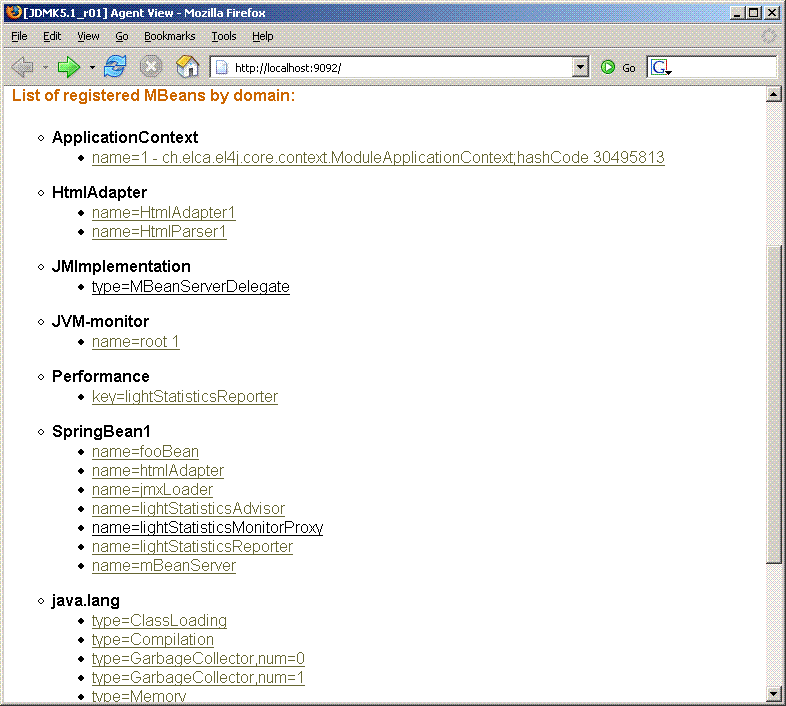Click the vertical scrollbar down arrow

coord(773,694)
